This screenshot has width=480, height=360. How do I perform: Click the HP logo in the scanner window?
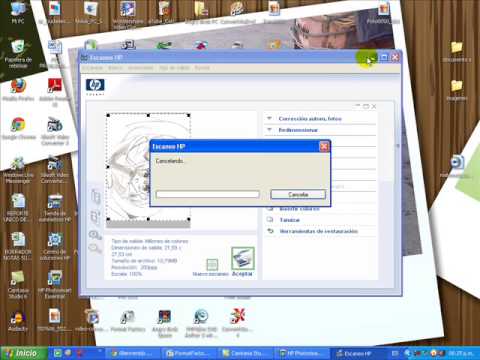pyautogui.click(x=95, y=85)
